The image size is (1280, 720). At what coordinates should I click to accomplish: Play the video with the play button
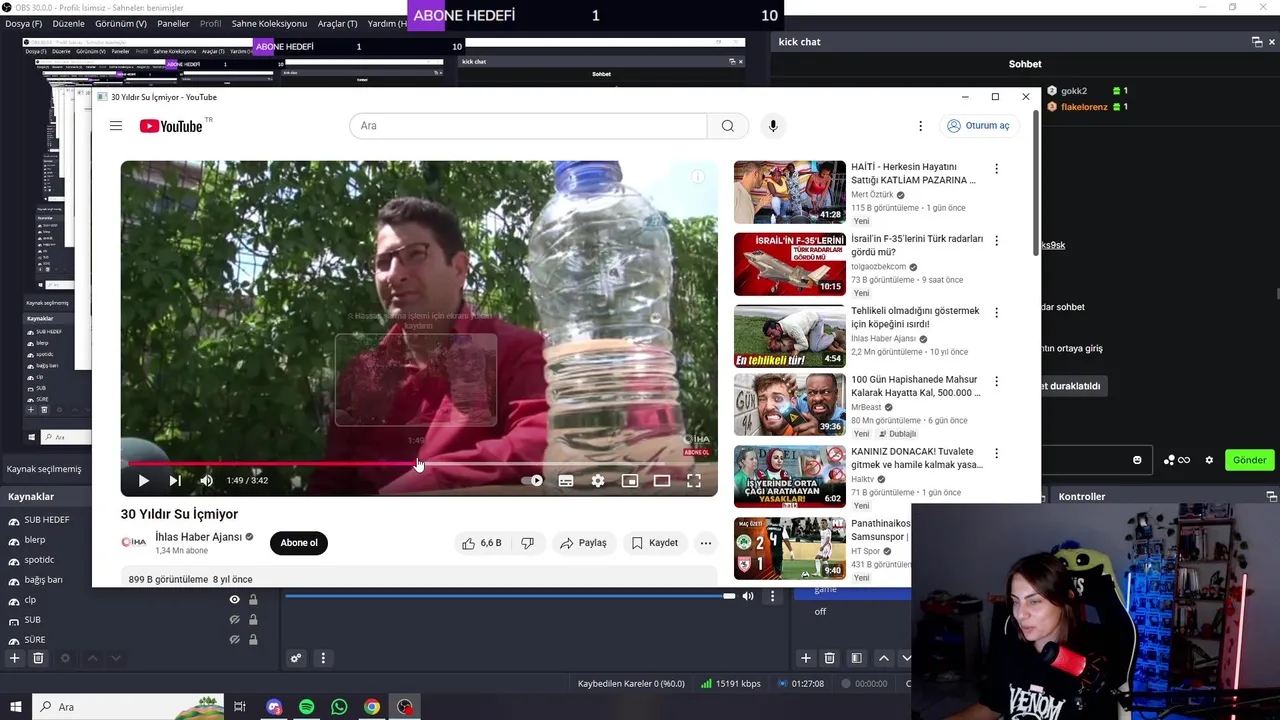pyautogui.click(x=143, y=481)
